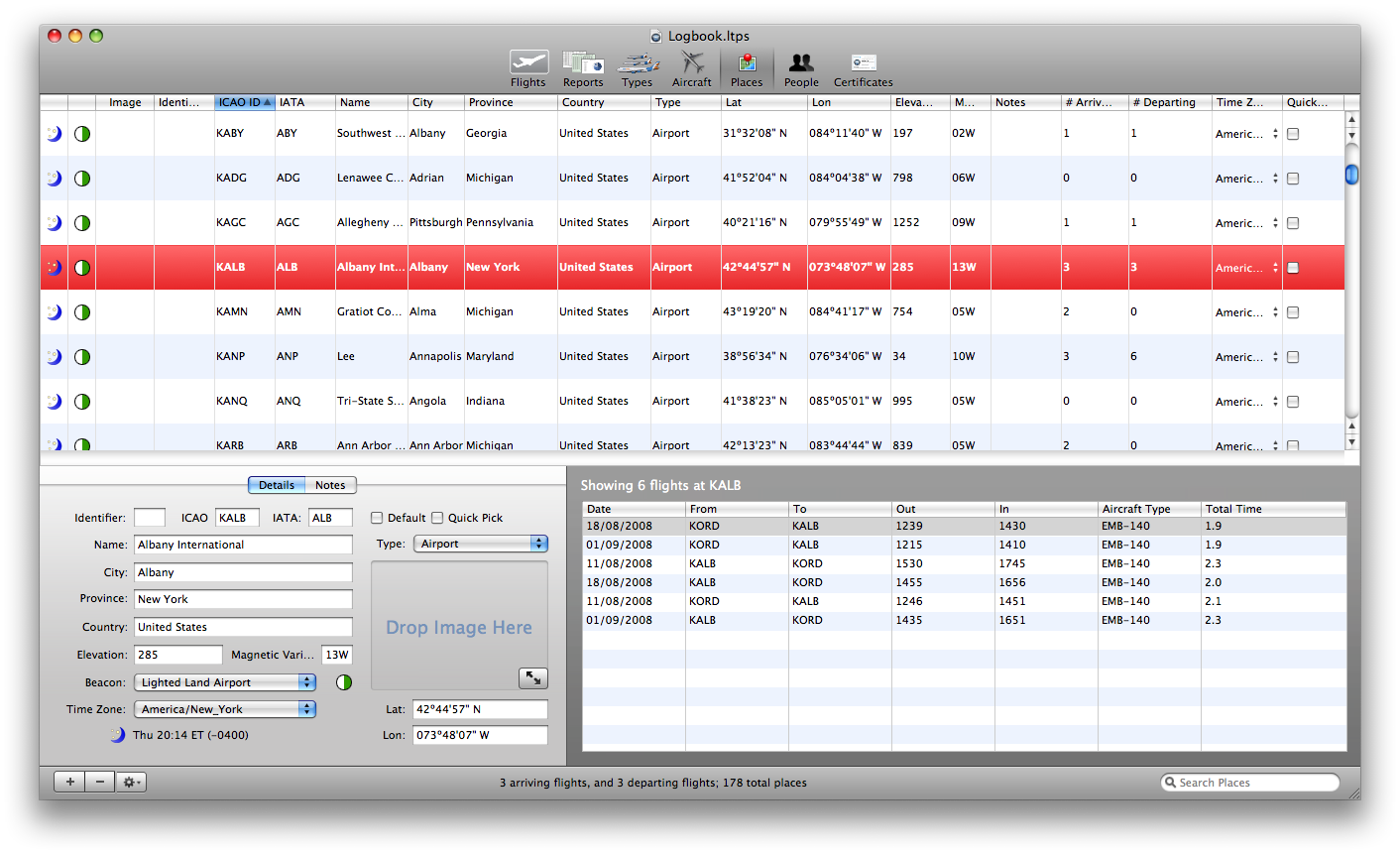Switch to the Notes tab
The height and width of the screenshot is (854, 1400).
[330, 485]
